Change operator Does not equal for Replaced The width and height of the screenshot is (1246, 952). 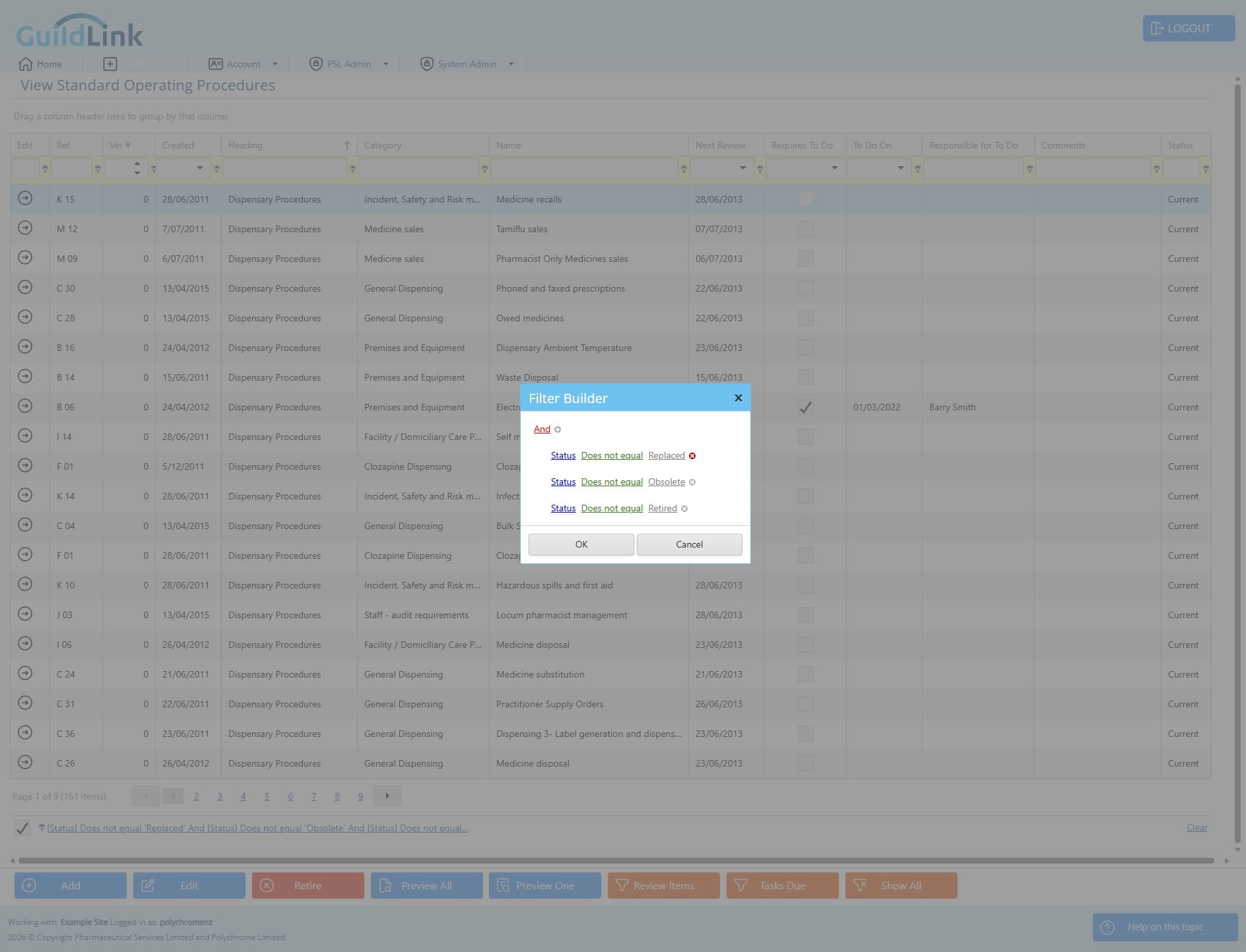[x=612, y=456]
